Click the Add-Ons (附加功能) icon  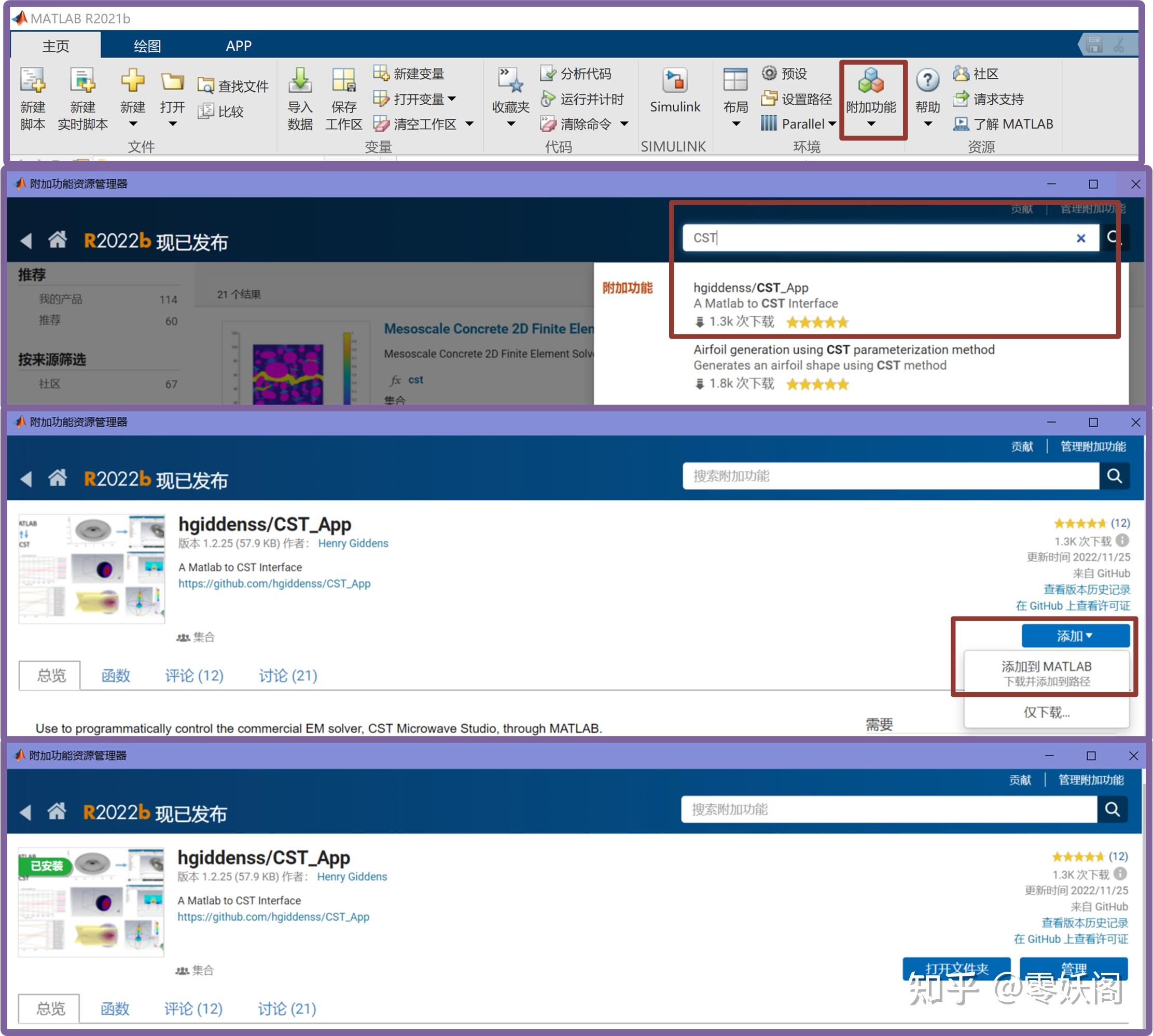(x=871, y=81)
